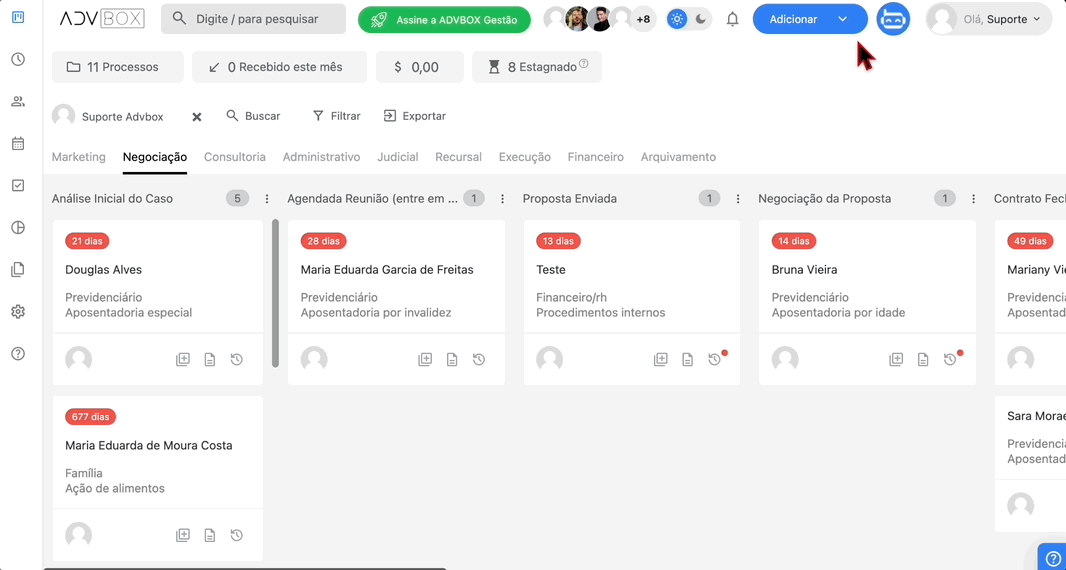Open the Olá, Suporte user menu

point(989,19)
